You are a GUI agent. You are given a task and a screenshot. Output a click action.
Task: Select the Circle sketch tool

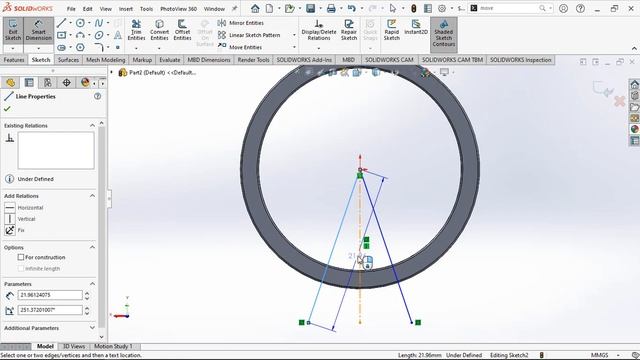(x=80, y=23)
